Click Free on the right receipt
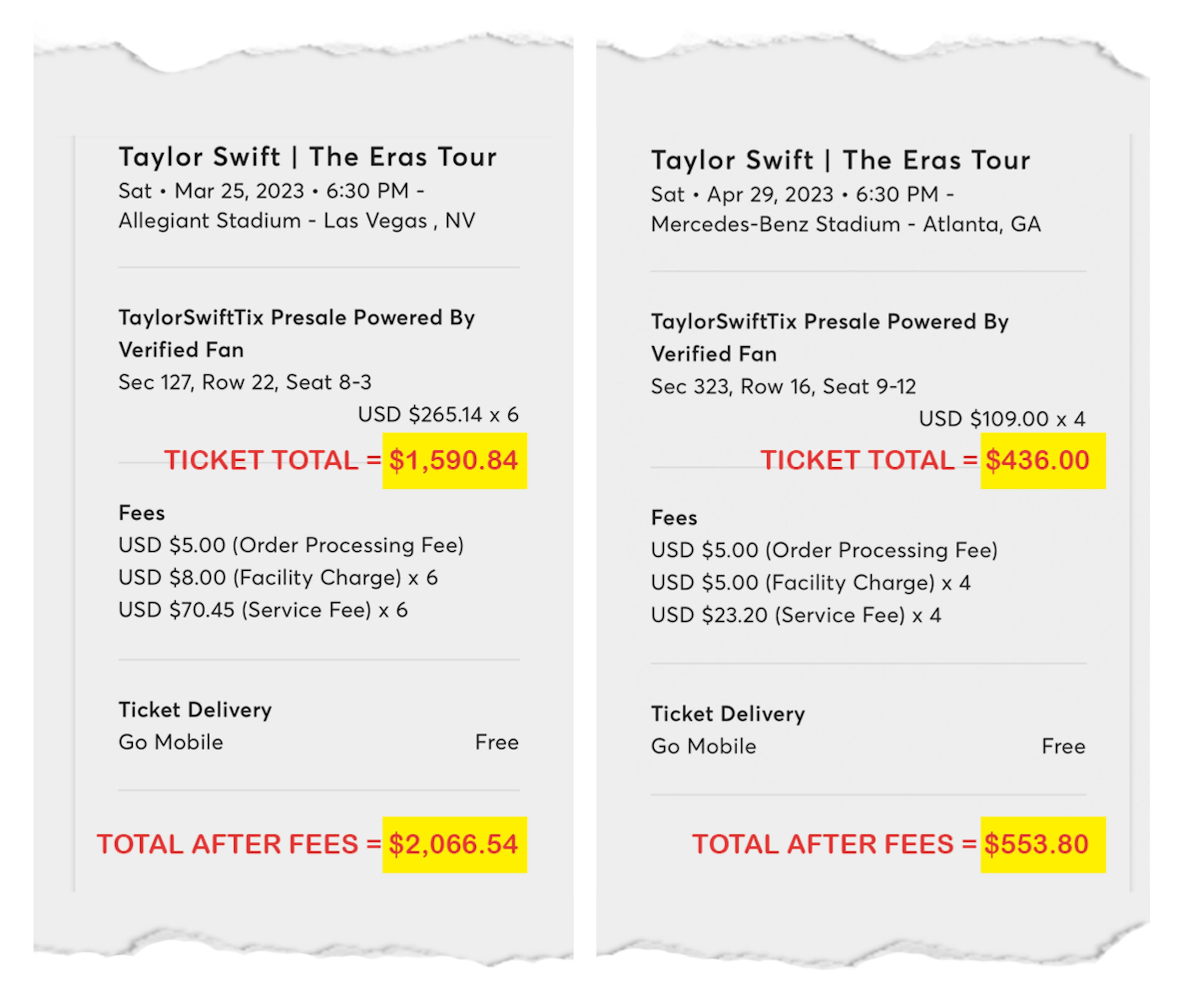This screenshot has height=982, width=1204. tap(1063, 747)
